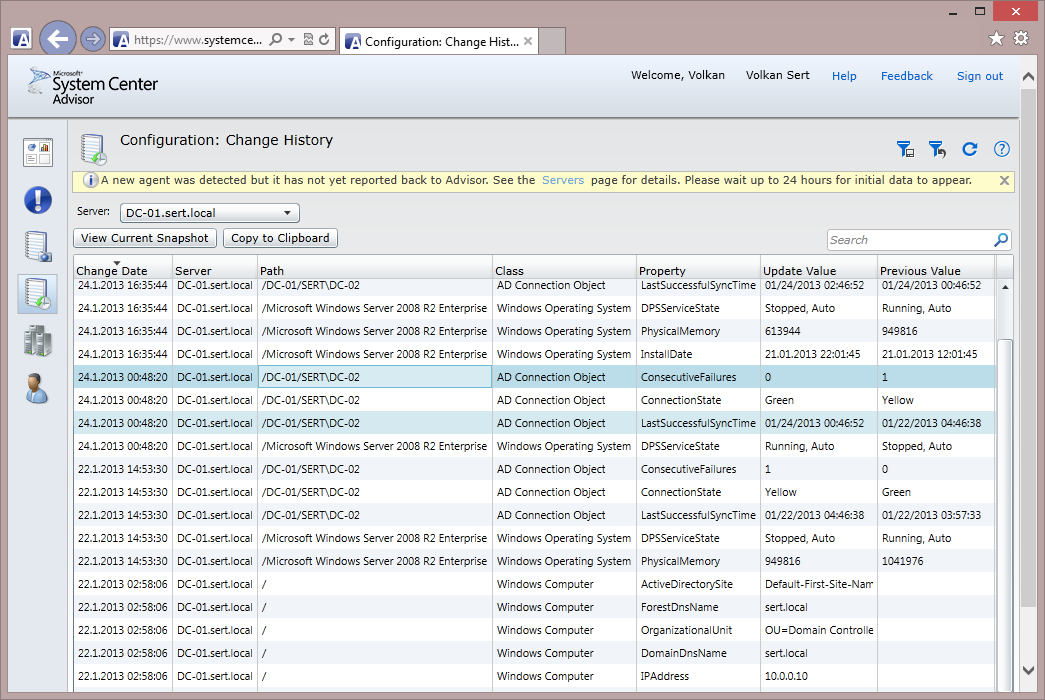The width and height of the screenshot is (1045, 700).
Task: Open browser favorites star icon
Action: pos(996,39)
